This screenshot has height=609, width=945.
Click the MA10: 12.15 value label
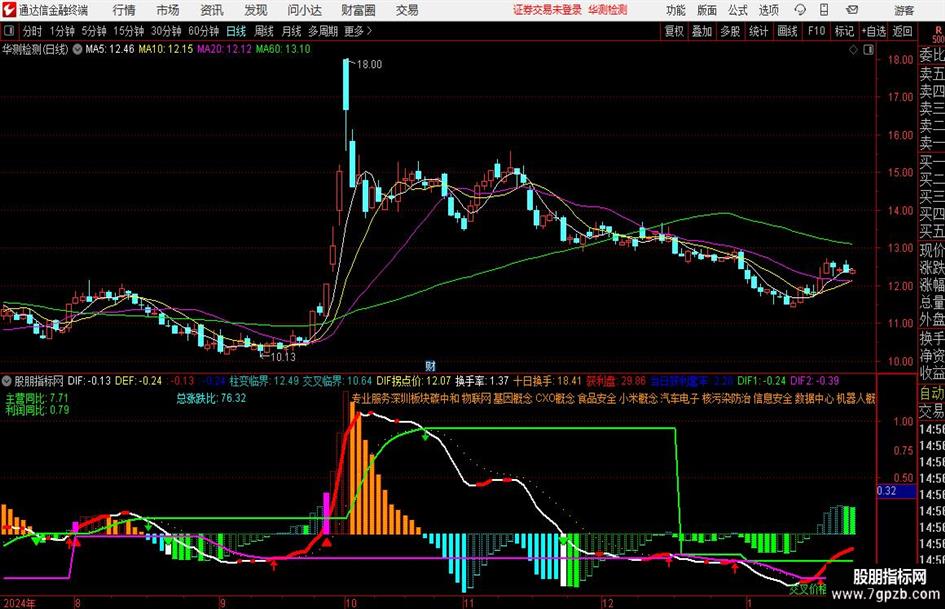(x=166, y=49)
